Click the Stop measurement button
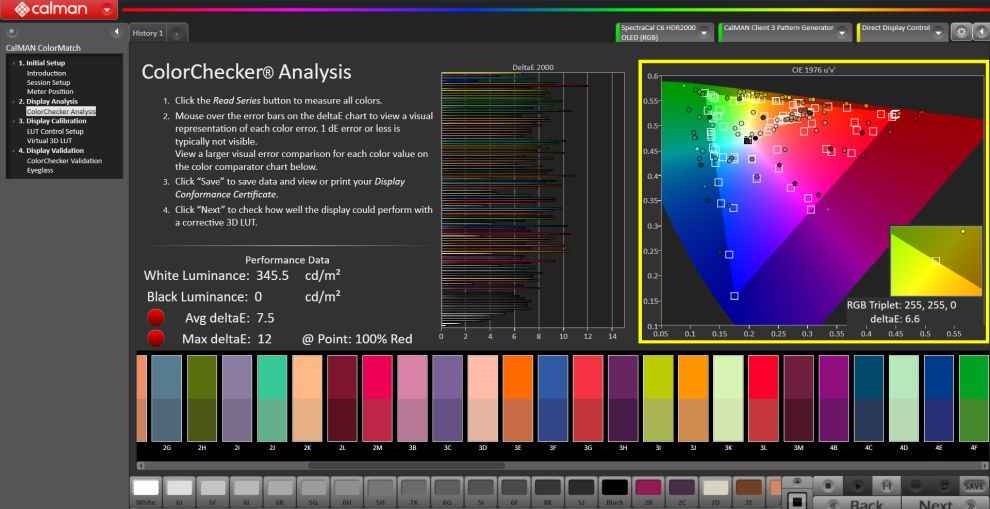Viewport: 990px width, 509px height. [x=827, y=485]
